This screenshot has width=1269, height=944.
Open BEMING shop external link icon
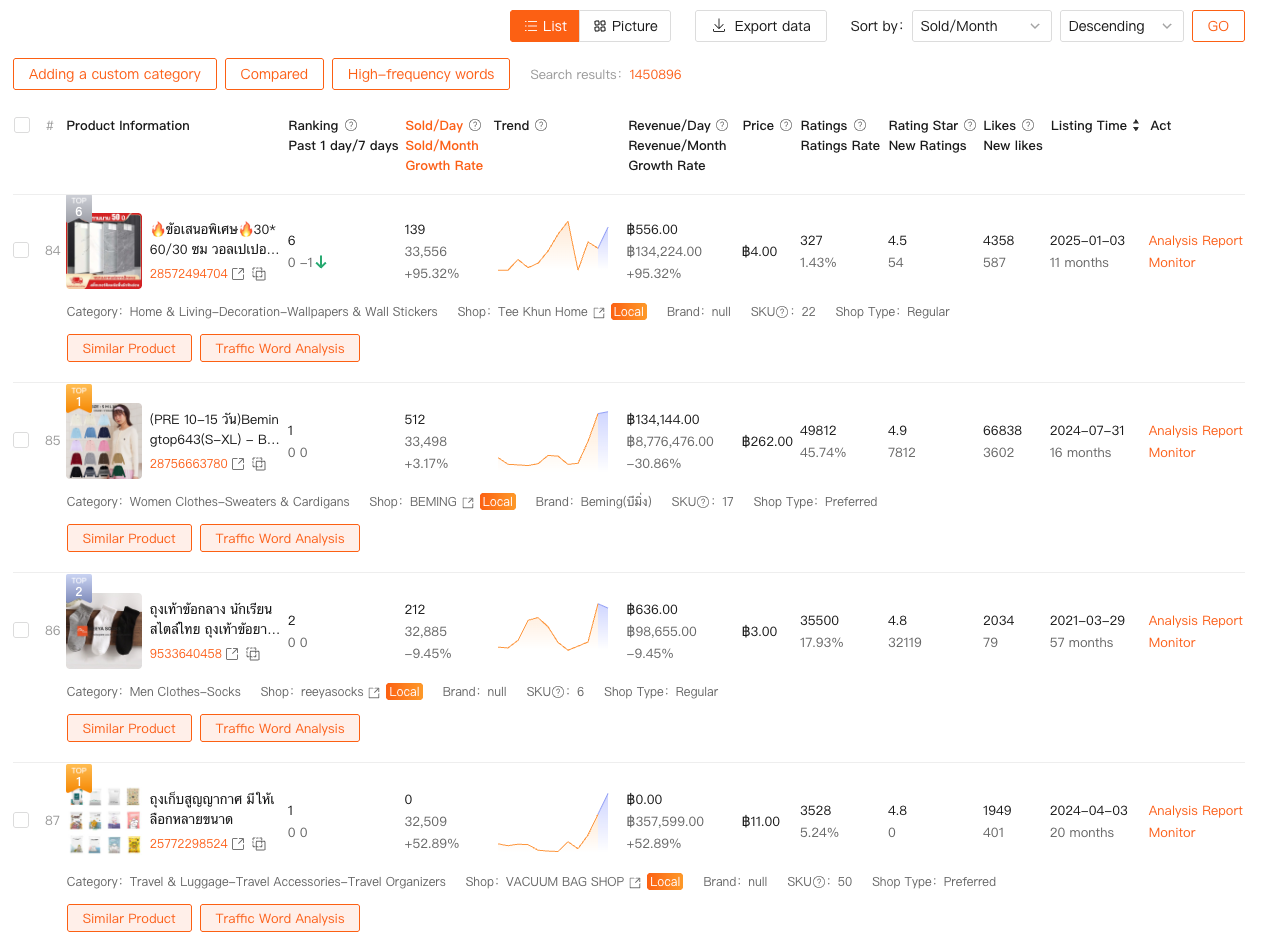[x=468, y=502]
